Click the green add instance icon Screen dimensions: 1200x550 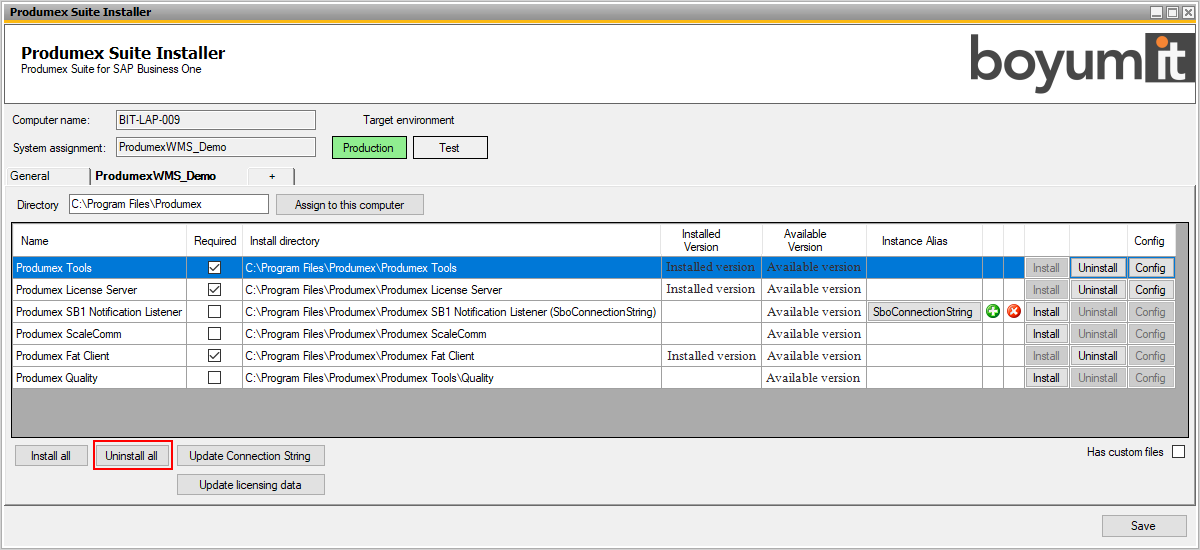coord(993,312)
